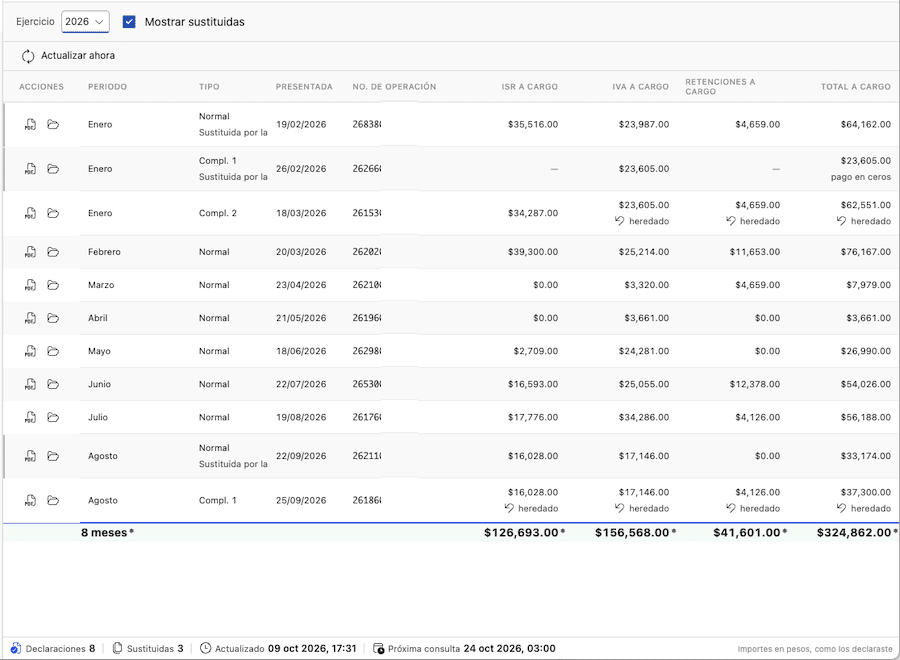
Task: Click the Actualizar ahora button
Action: tap(68, 56)
